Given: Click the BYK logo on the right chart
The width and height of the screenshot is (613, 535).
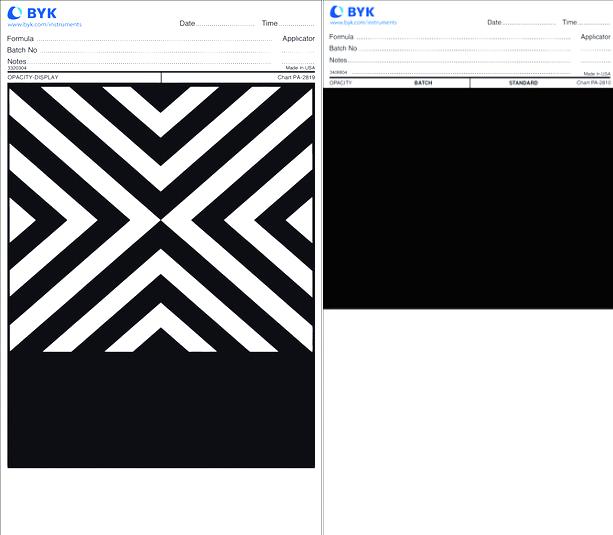Looking at the screenshot, I should click(352, 12).
